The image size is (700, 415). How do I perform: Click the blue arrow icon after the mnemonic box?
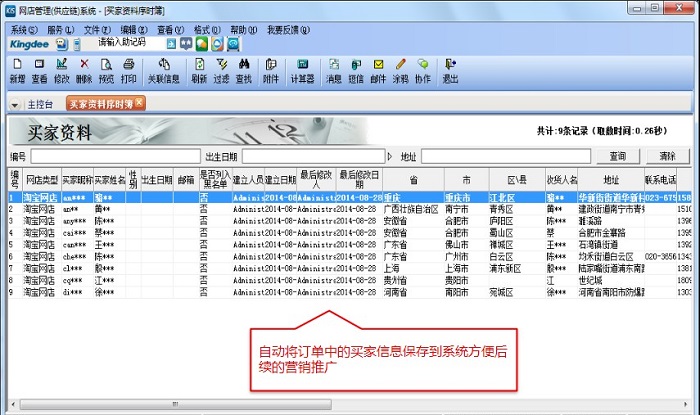click(171, 43)
